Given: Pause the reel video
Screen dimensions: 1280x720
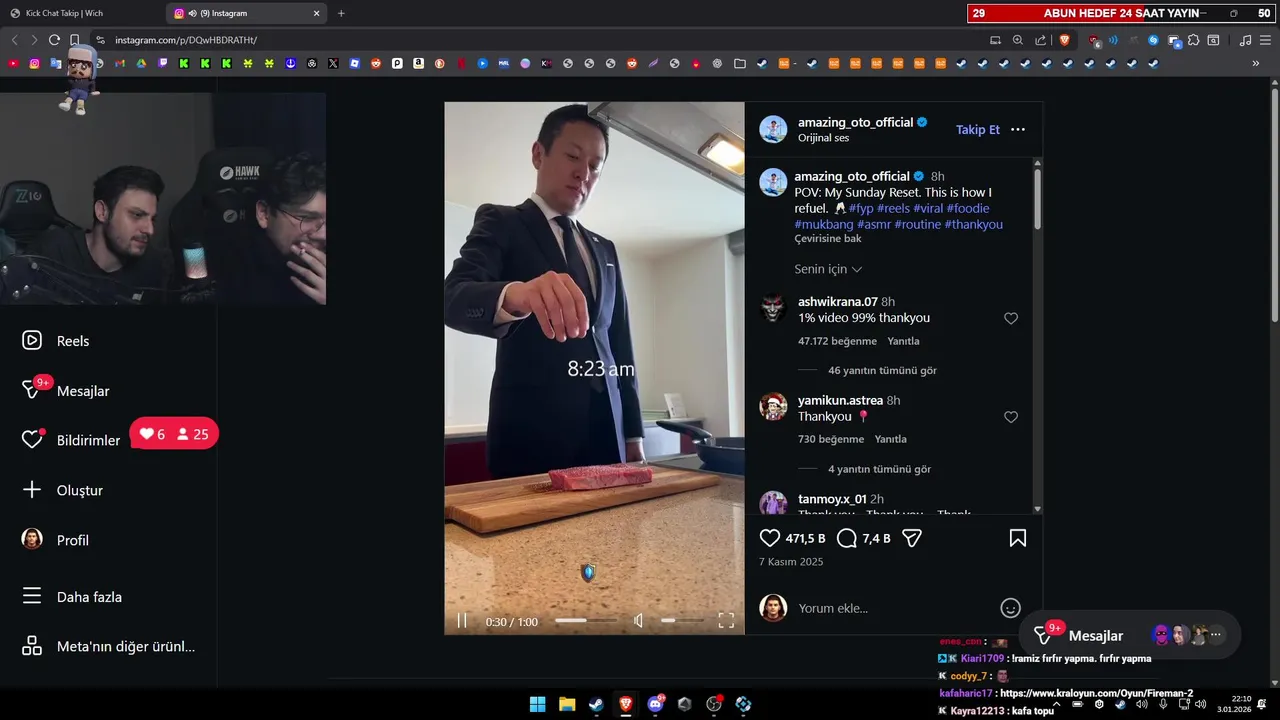Looking at the screenshot, I should point(462,621).
